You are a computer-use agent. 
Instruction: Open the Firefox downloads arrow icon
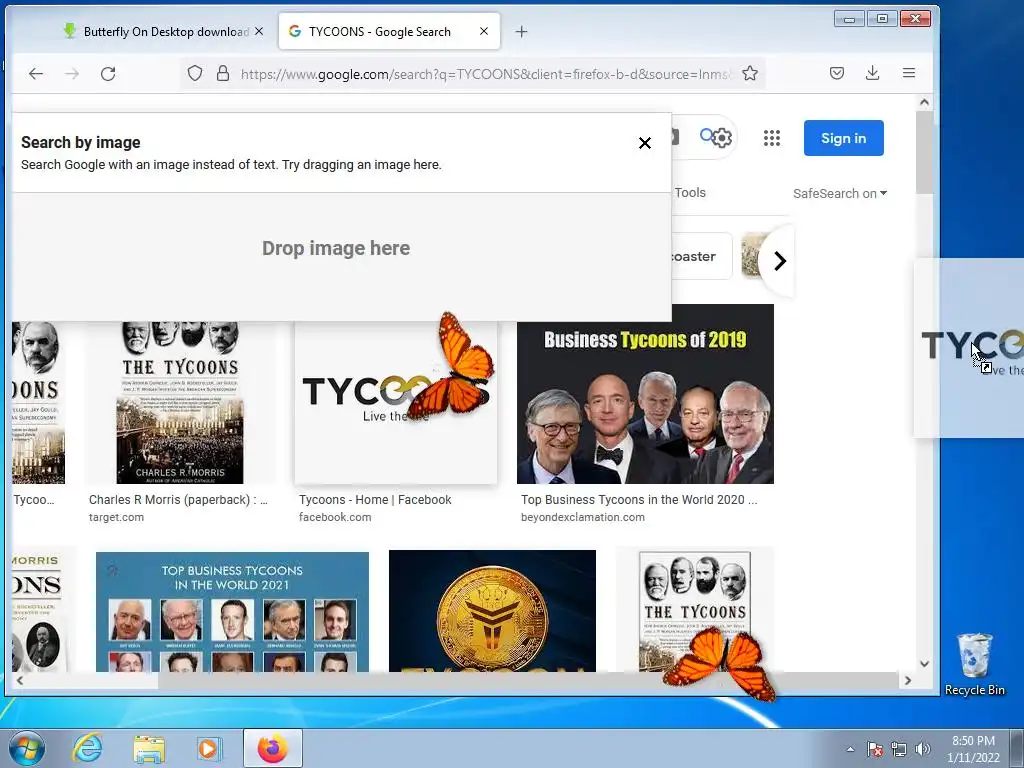pyautogui.click(x=872, y=73)
